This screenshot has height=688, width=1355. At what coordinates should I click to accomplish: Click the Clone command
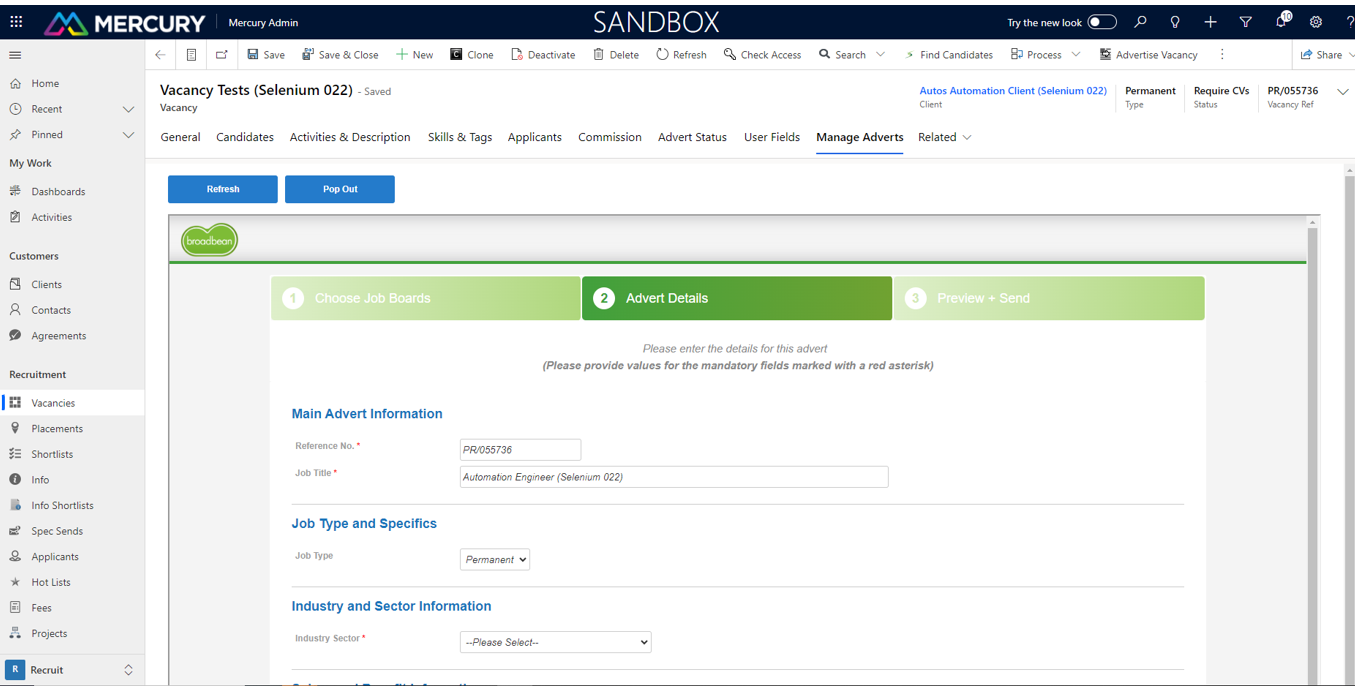[472, 55]
